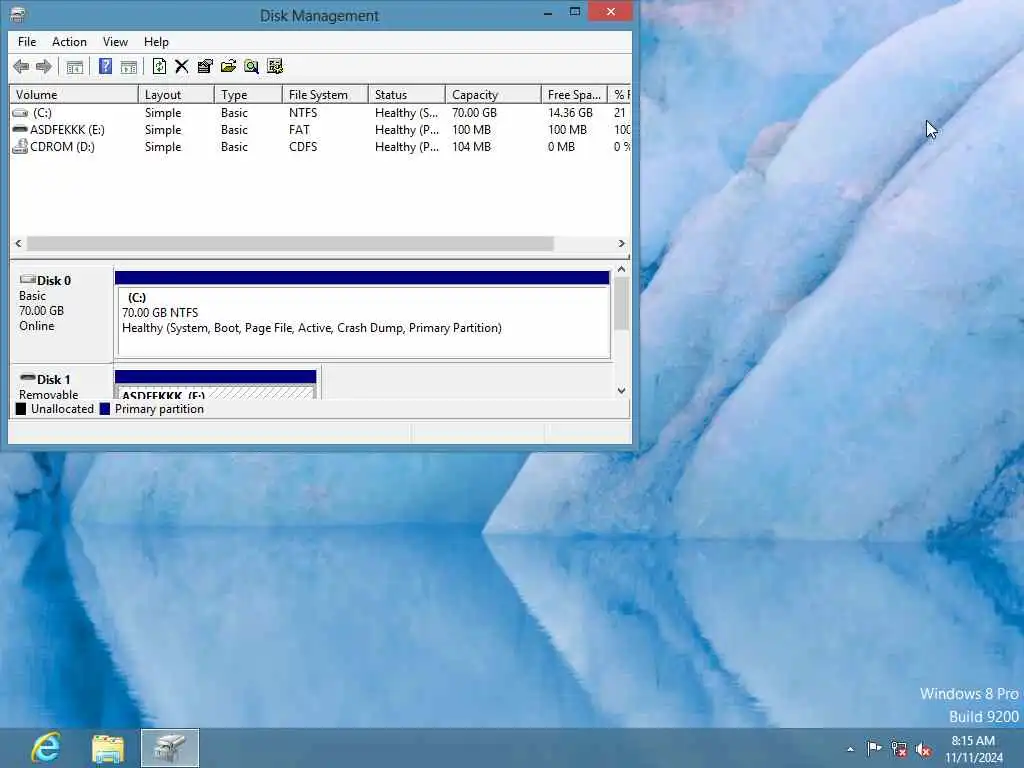Click the Disk 1 Removable label panel
The height and width of the screenshot is (768, 1024).
click(x=61, y=382)
